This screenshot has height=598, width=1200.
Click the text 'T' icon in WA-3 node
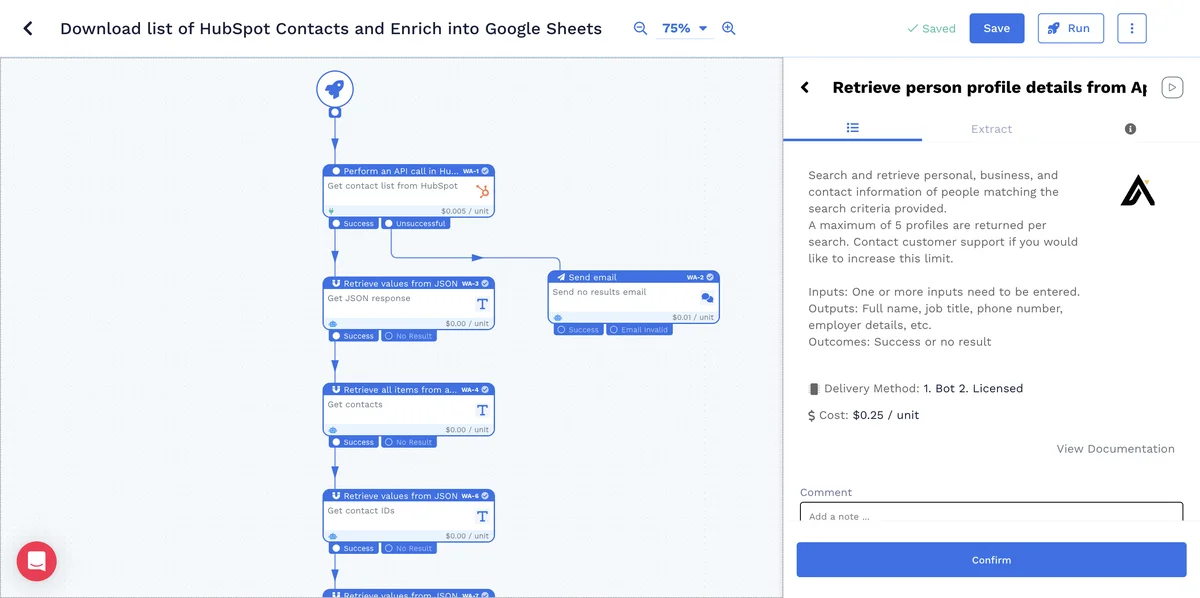[x=482, y=304]
